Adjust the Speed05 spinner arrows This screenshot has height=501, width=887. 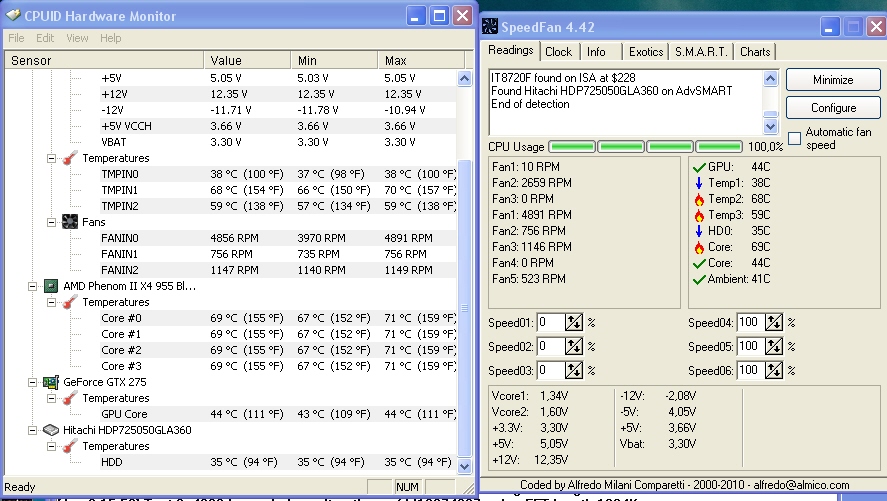774,346
